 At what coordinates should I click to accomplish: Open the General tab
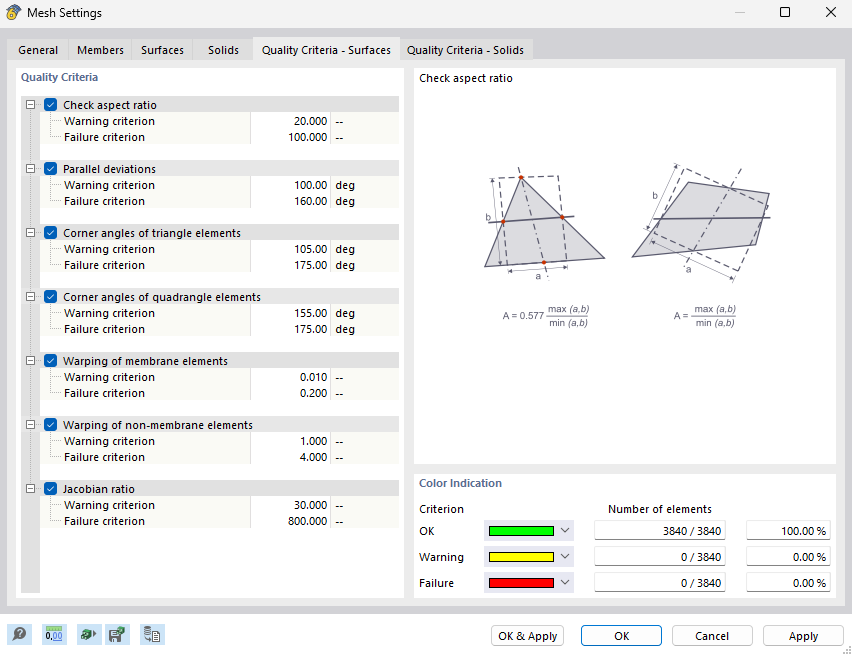pos(37,49)
